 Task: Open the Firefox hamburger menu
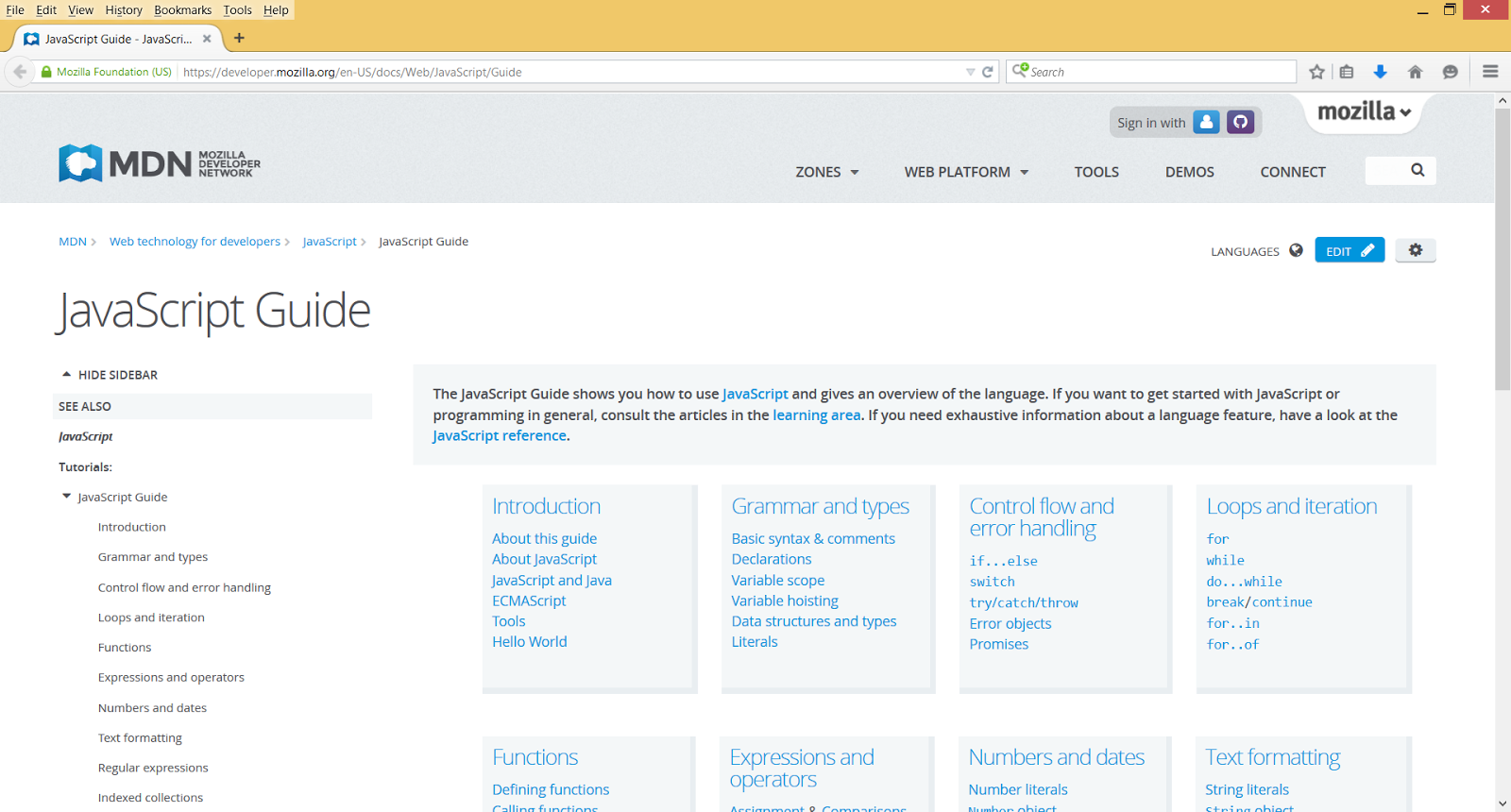(x=1490, y=72)
